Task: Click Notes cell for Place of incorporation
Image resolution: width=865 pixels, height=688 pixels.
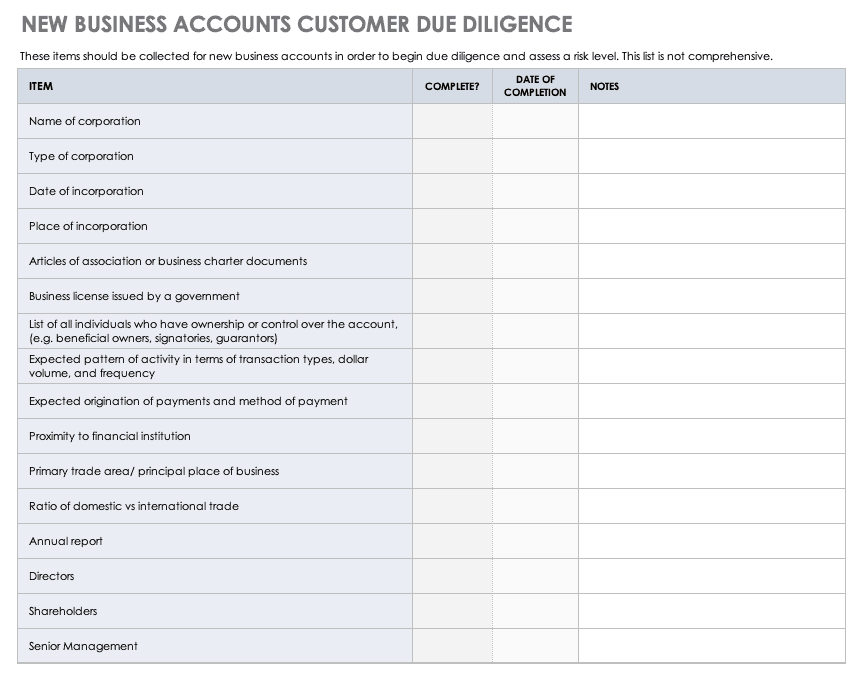Action: coord(712,226)
